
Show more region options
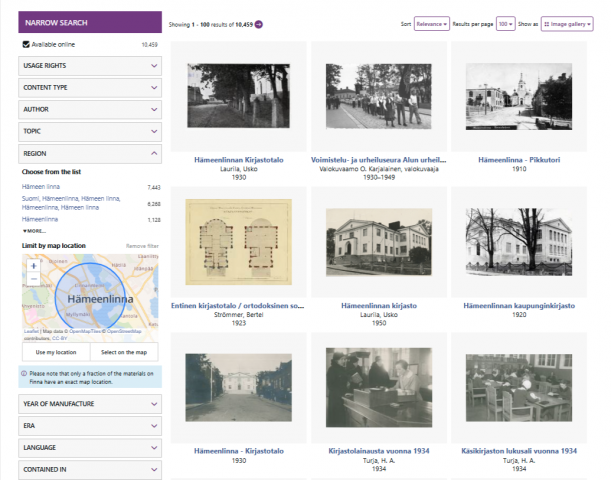[x=34, y=231]
